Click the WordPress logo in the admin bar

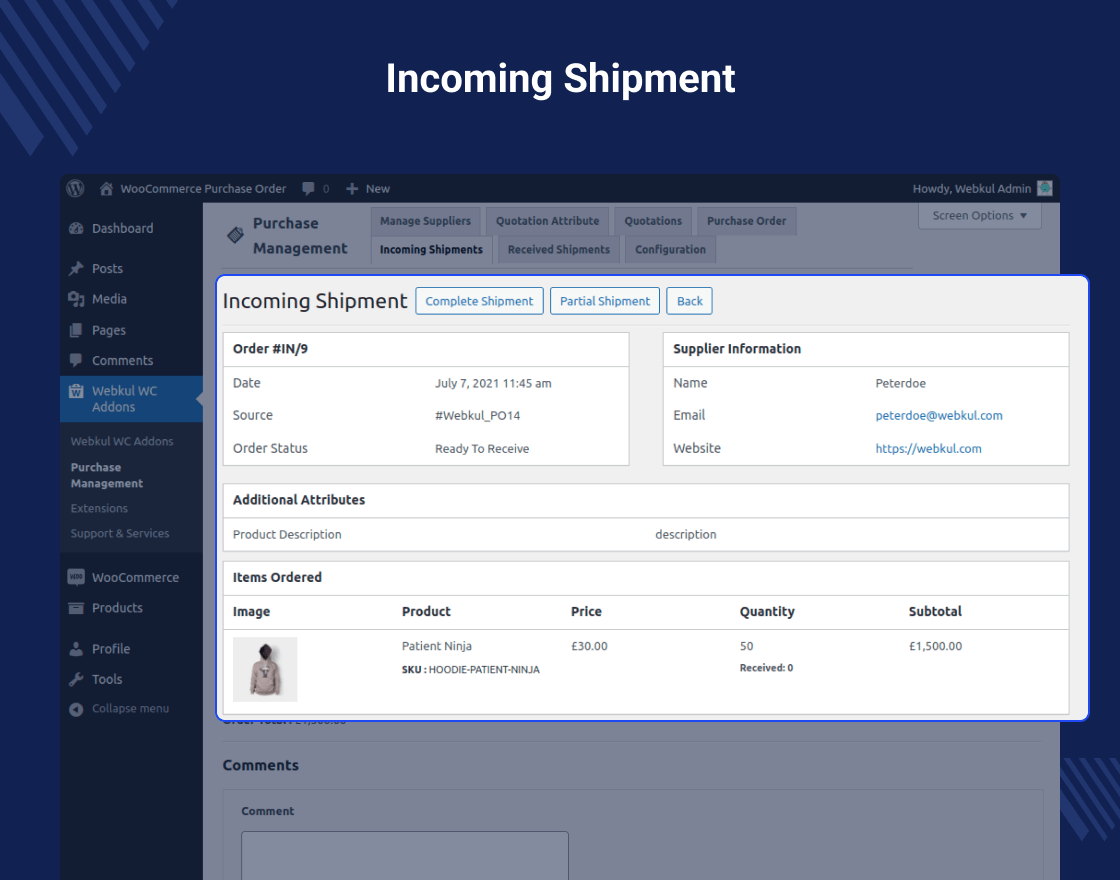pyautogui.click(x=75, y=188)
